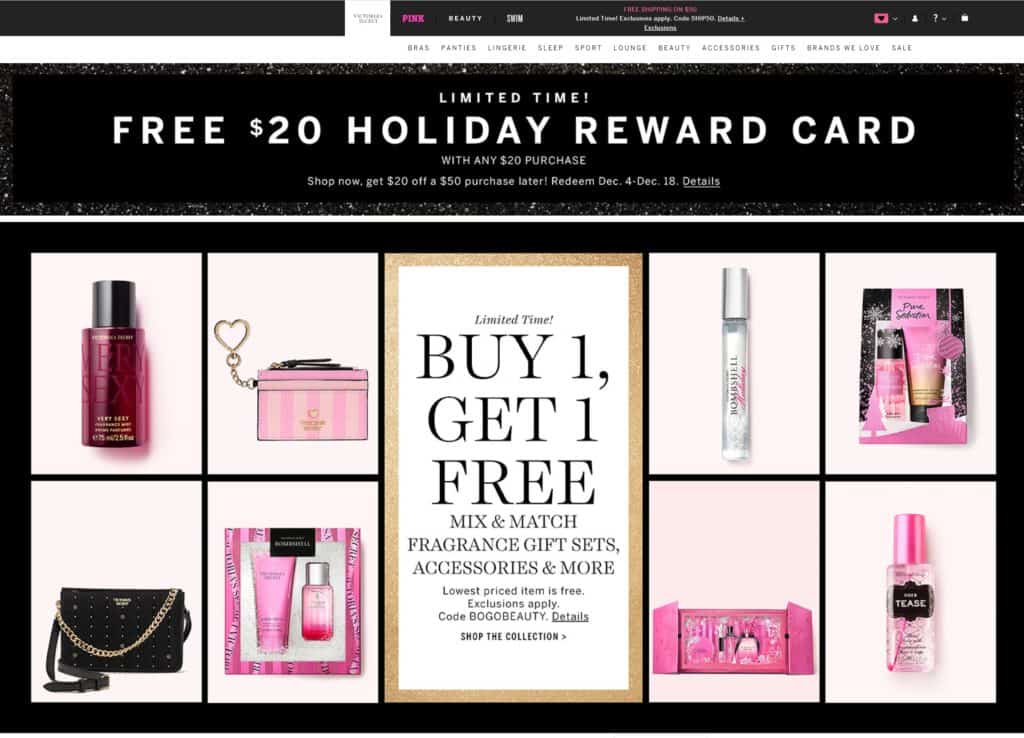Click the pink heart card icon
The width and height of the screenshot is (1024, 738).
tap(881, 18)
